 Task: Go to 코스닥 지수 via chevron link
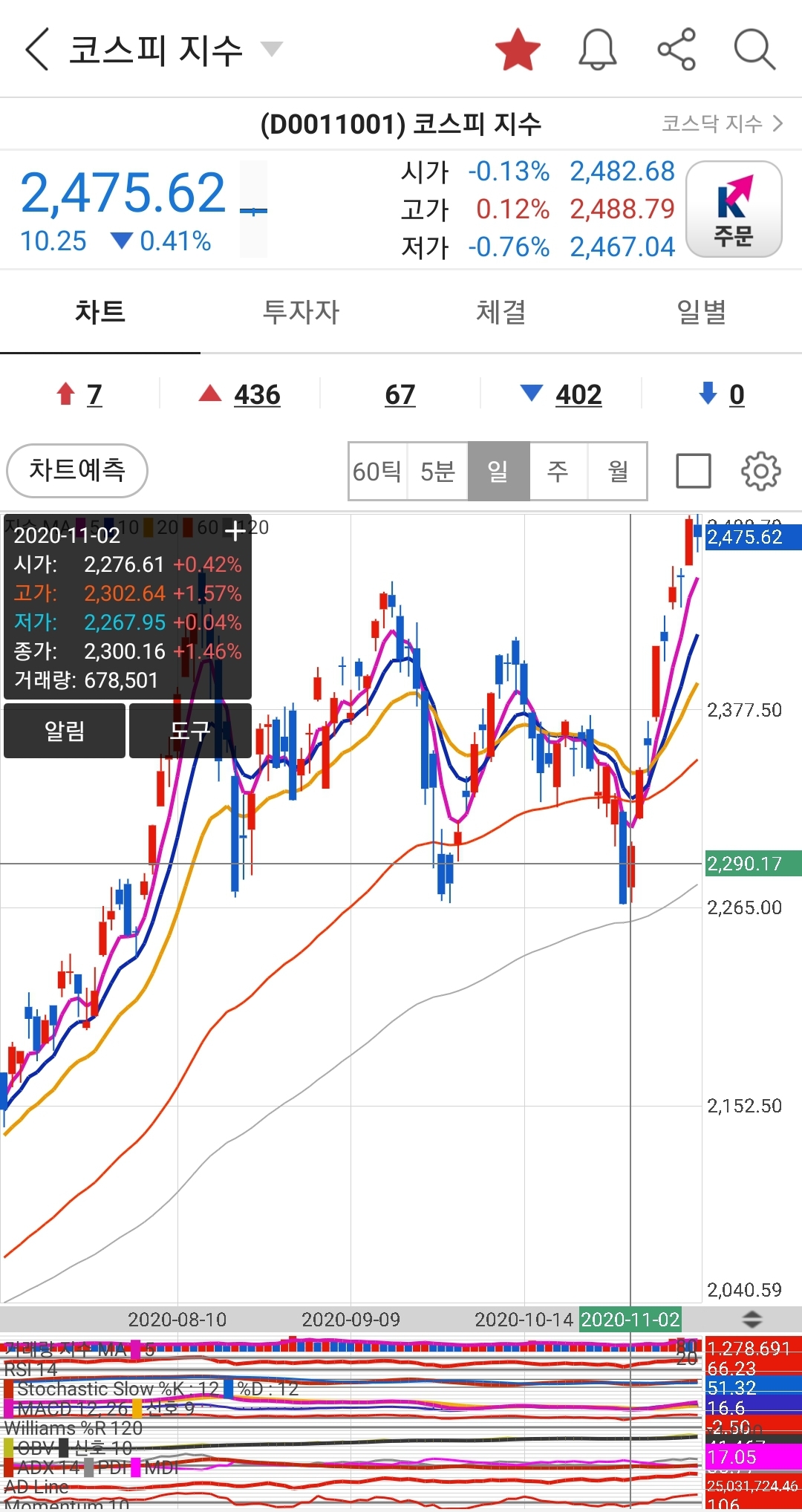723,123
